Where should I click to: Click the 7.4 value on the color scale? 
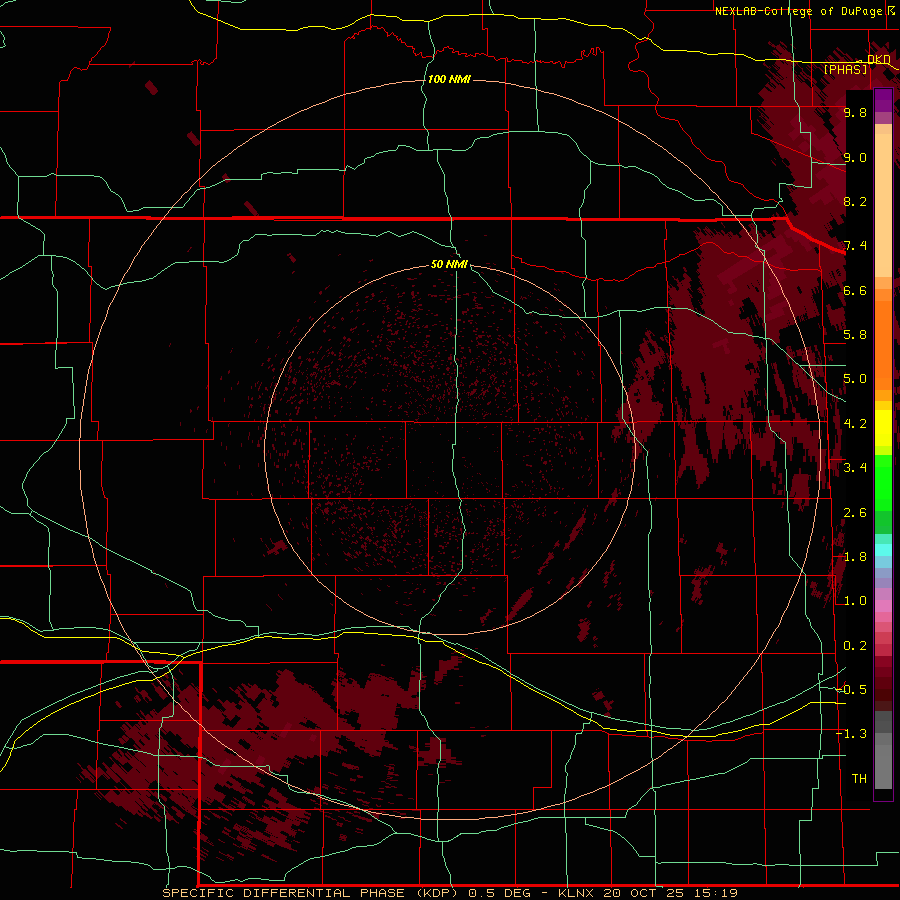point(855,246)
